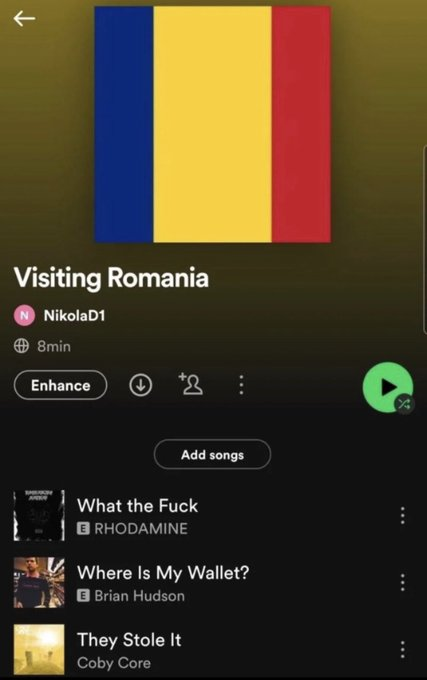Click the Add songs button
This screenshot has width=427, height=680.
point(212,454)
